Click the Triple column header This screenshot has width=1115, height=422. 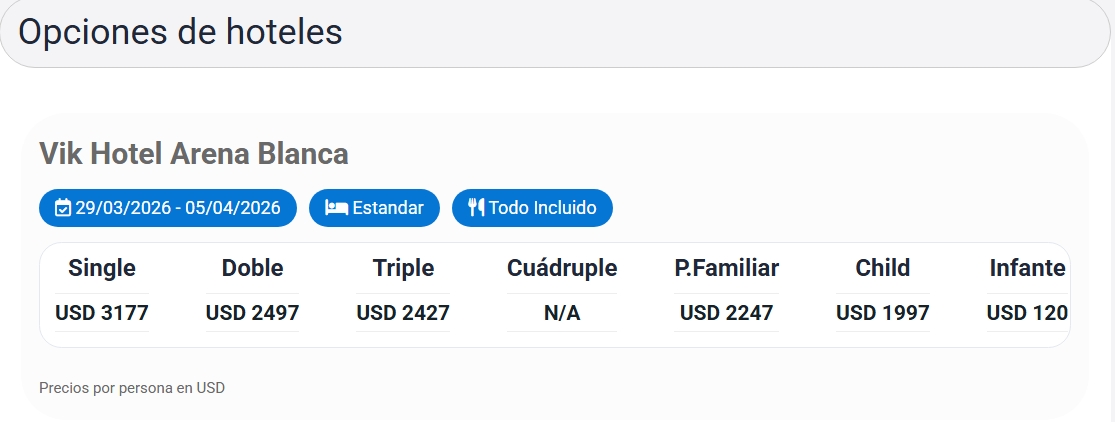403,268
